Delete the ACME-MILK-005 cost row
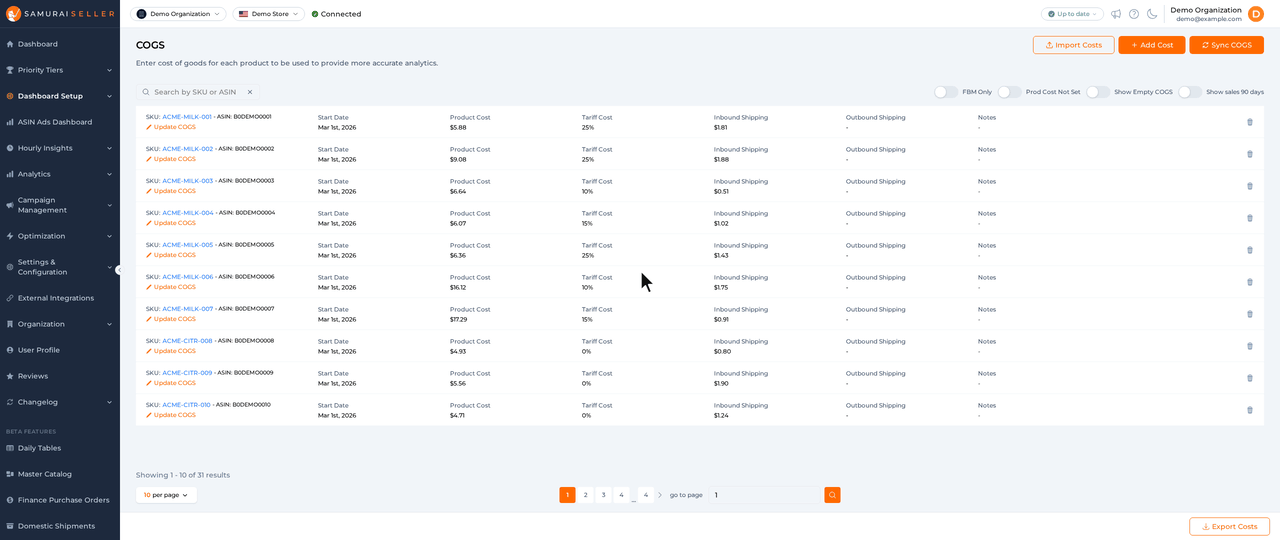This screenshot has height=540, width=1280. click(x=1249, y=250)
